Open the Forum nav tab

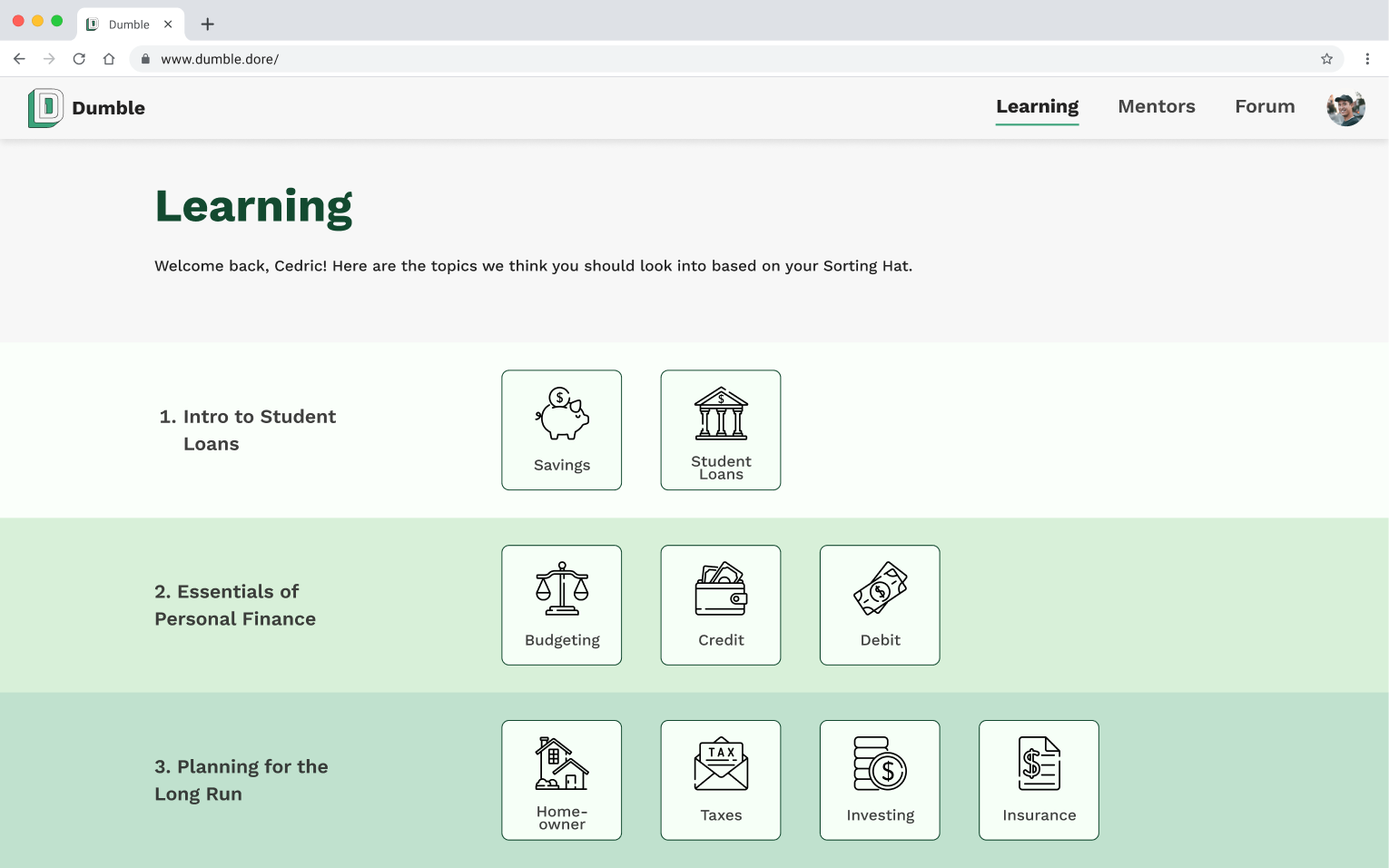pyautogui.click(x=1265, y=106)
